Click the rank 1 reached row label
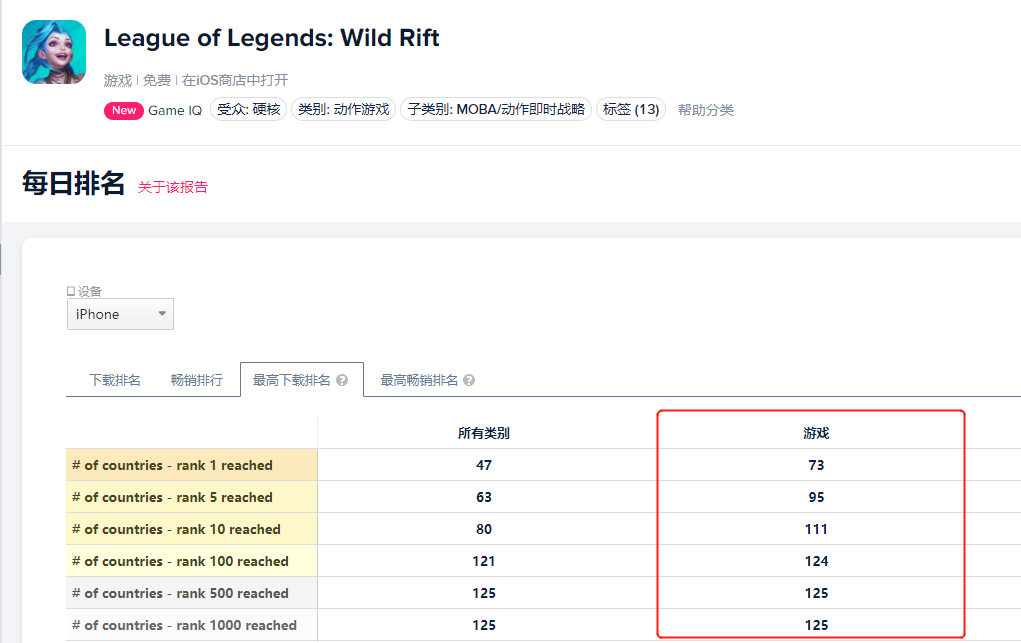The width and height of the screenshot is (1021, 643). click(x=172, y=465)
